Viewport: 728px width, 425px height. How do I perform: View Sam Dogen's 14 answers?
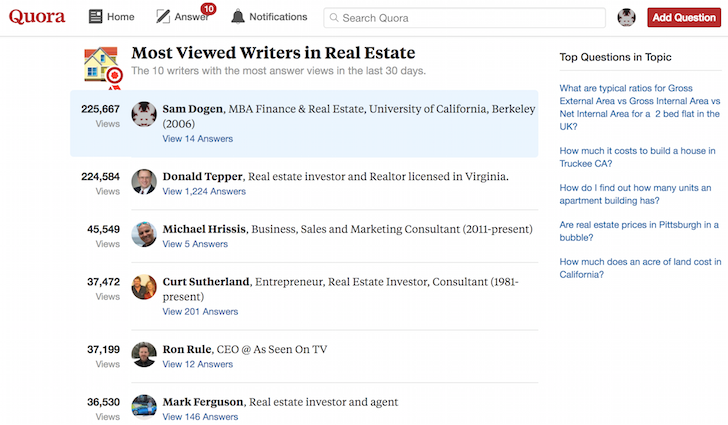point(197,139)
